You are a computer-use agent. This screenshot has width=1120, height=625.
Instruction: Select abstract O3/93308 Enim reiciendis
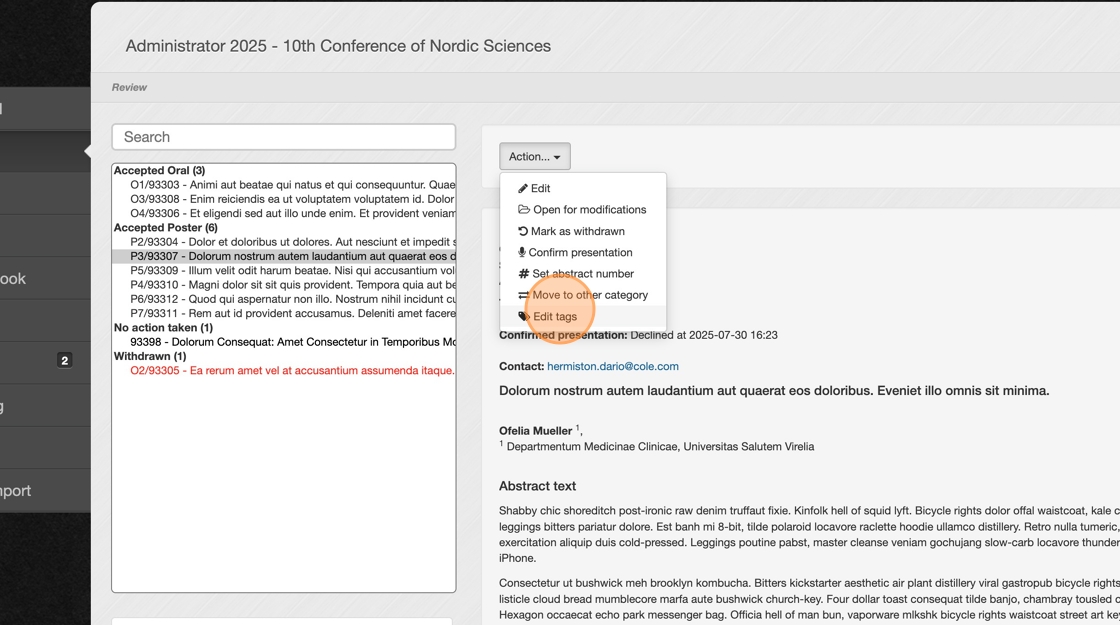coord(284,199)
